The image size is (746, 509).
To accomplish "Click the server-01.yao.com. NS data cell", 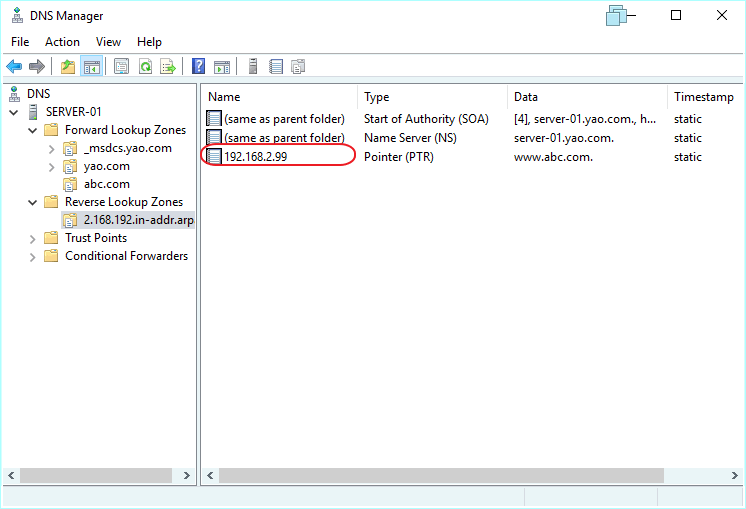I will click(564, 137).
